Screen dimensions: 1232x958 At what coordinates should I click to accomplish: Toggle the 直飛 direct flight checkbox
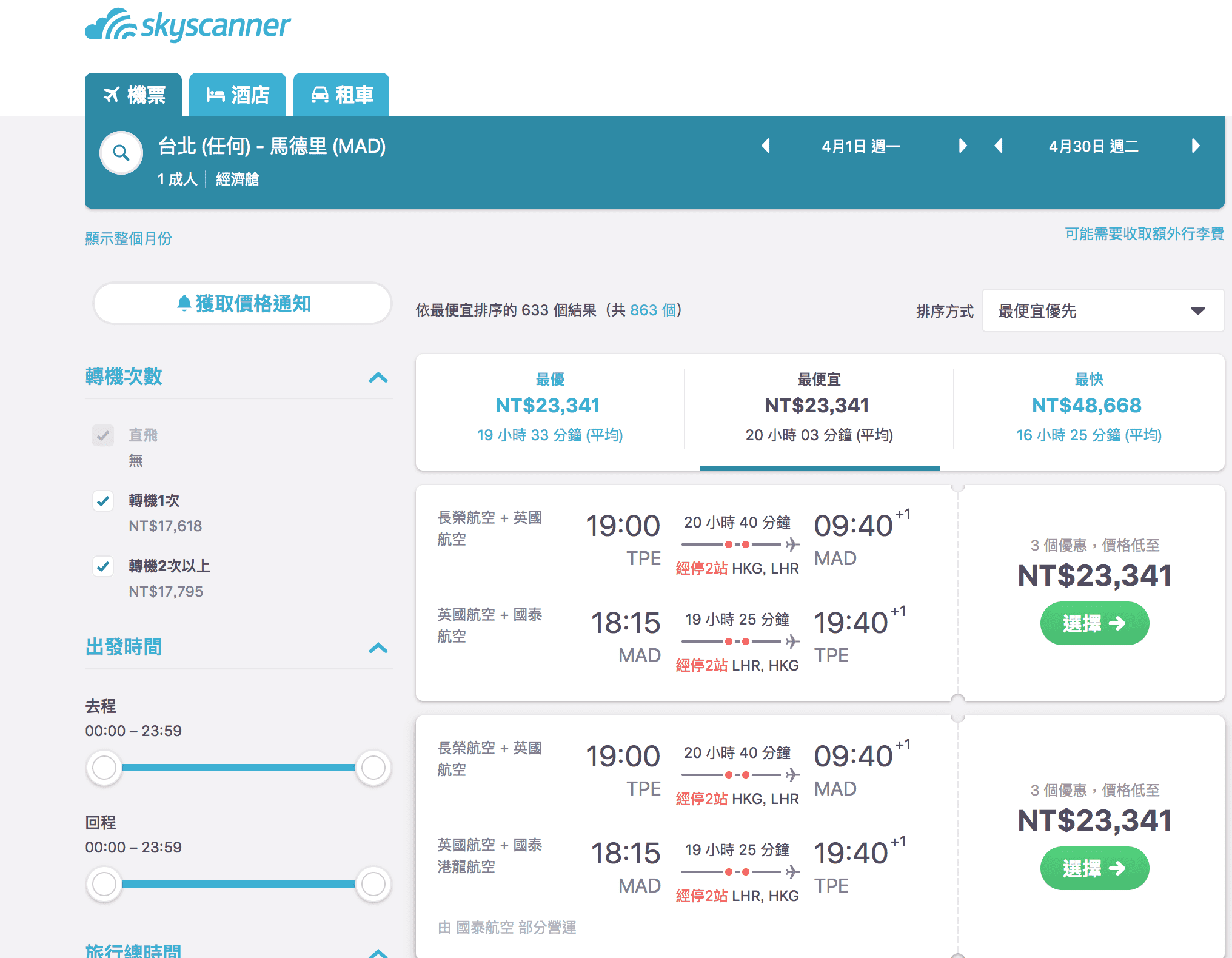[103, 435]
